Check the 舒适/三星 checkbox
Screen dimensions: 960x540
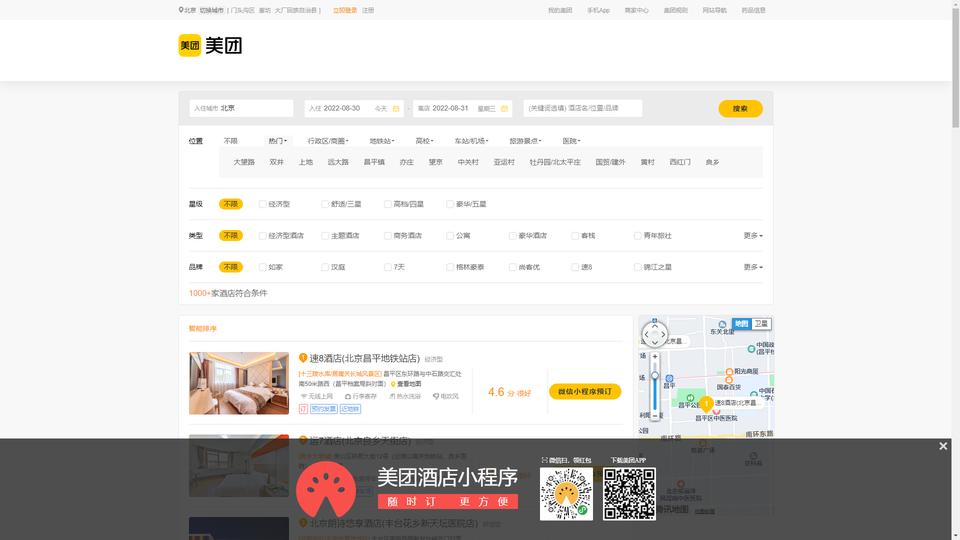coord(325,204)
